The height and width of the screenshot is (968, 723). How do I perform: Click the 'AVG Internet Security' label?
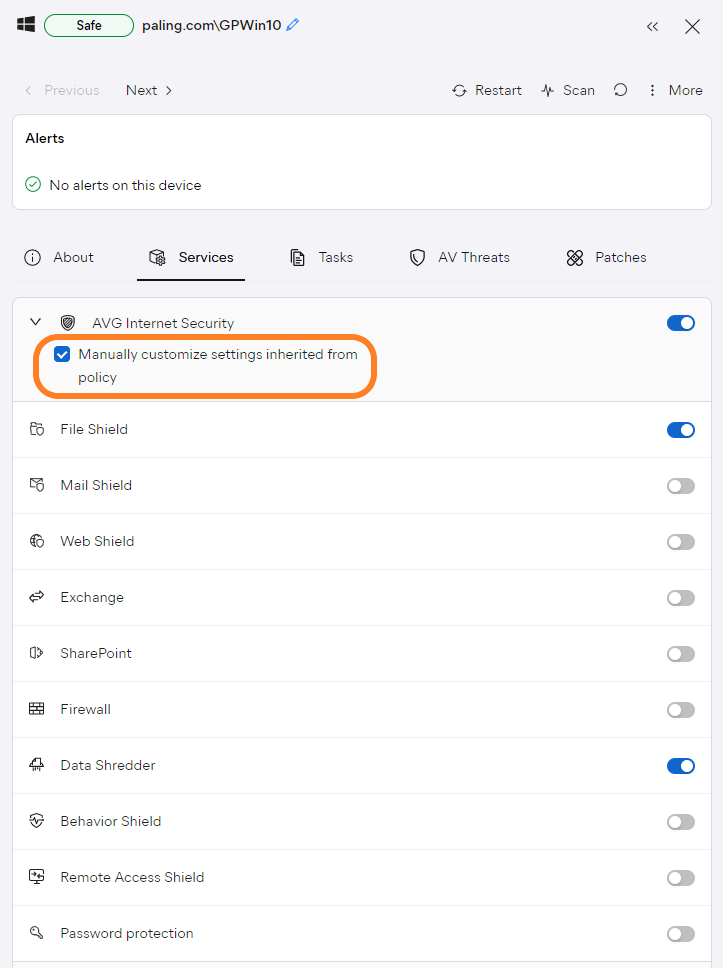(x=163, y=323)
